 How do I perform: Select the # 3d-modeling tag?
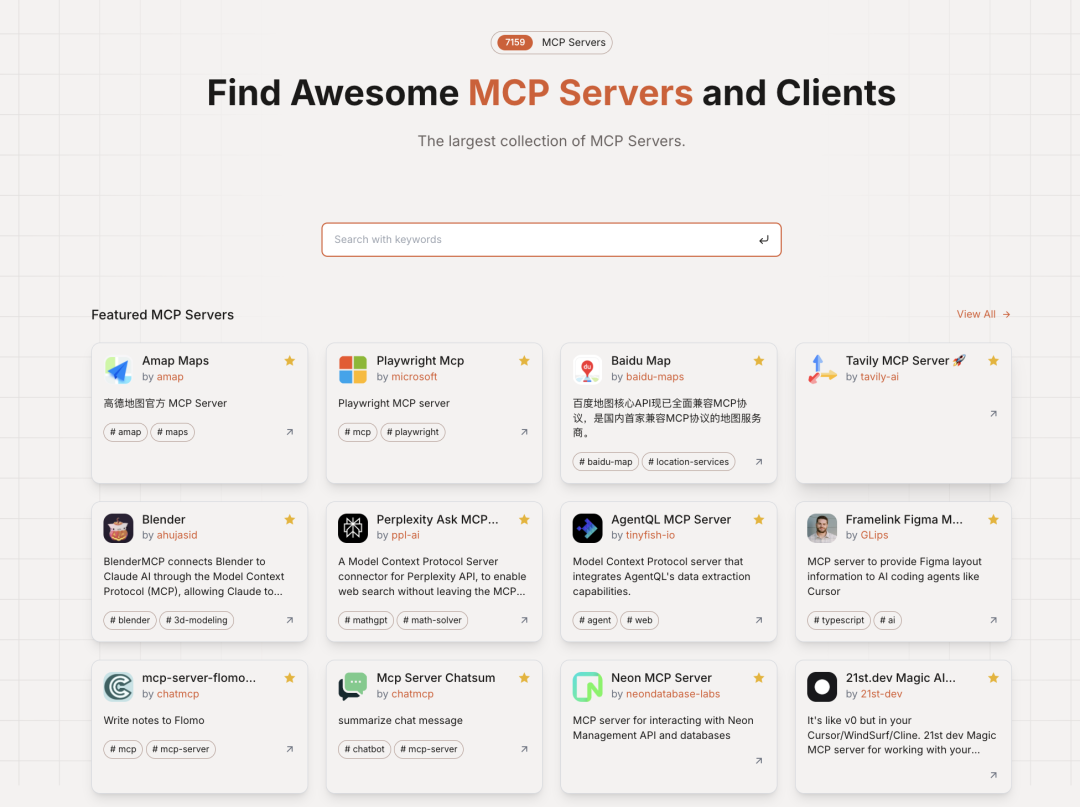196,620
